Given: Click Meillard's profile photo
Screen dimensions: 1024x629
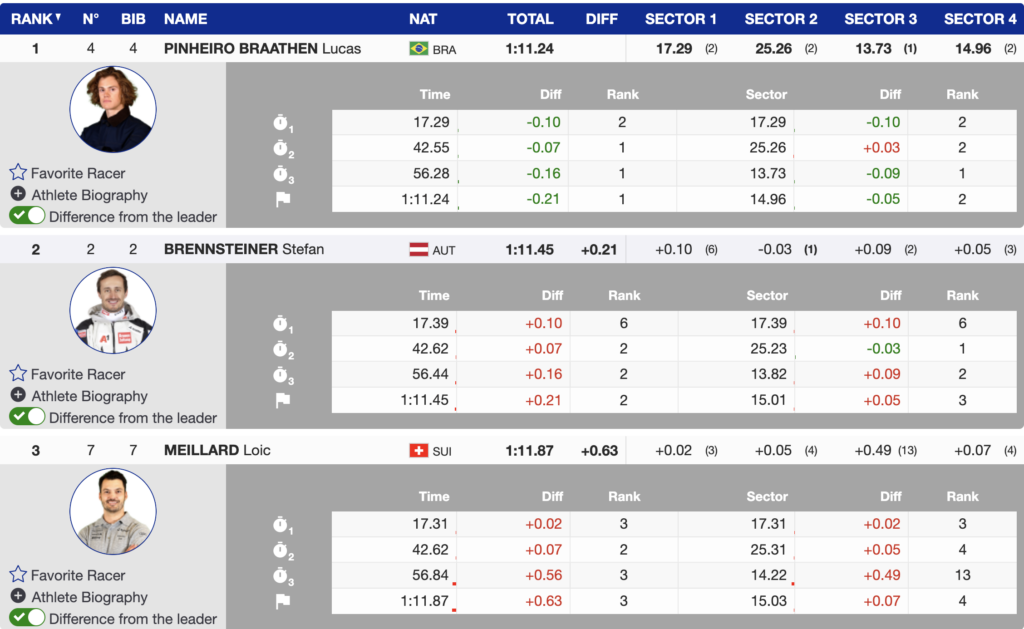Looking at the screenshot, I should point(113,512).
